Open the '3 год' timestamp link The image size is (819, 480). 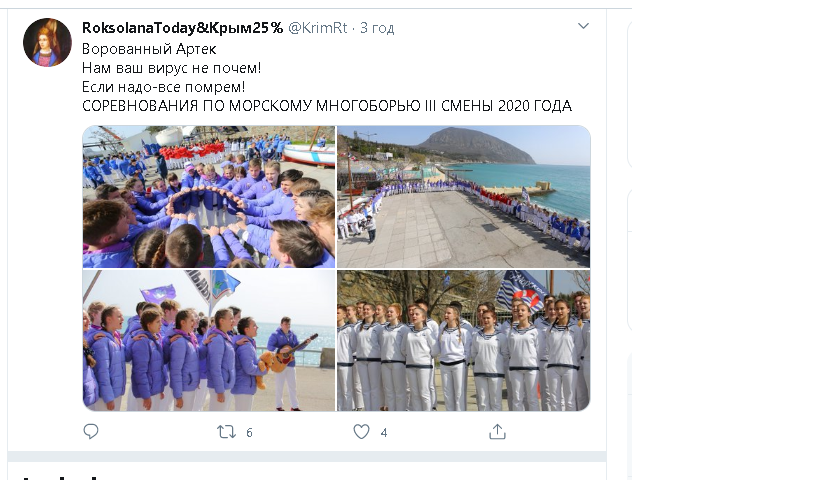[377, 28]
